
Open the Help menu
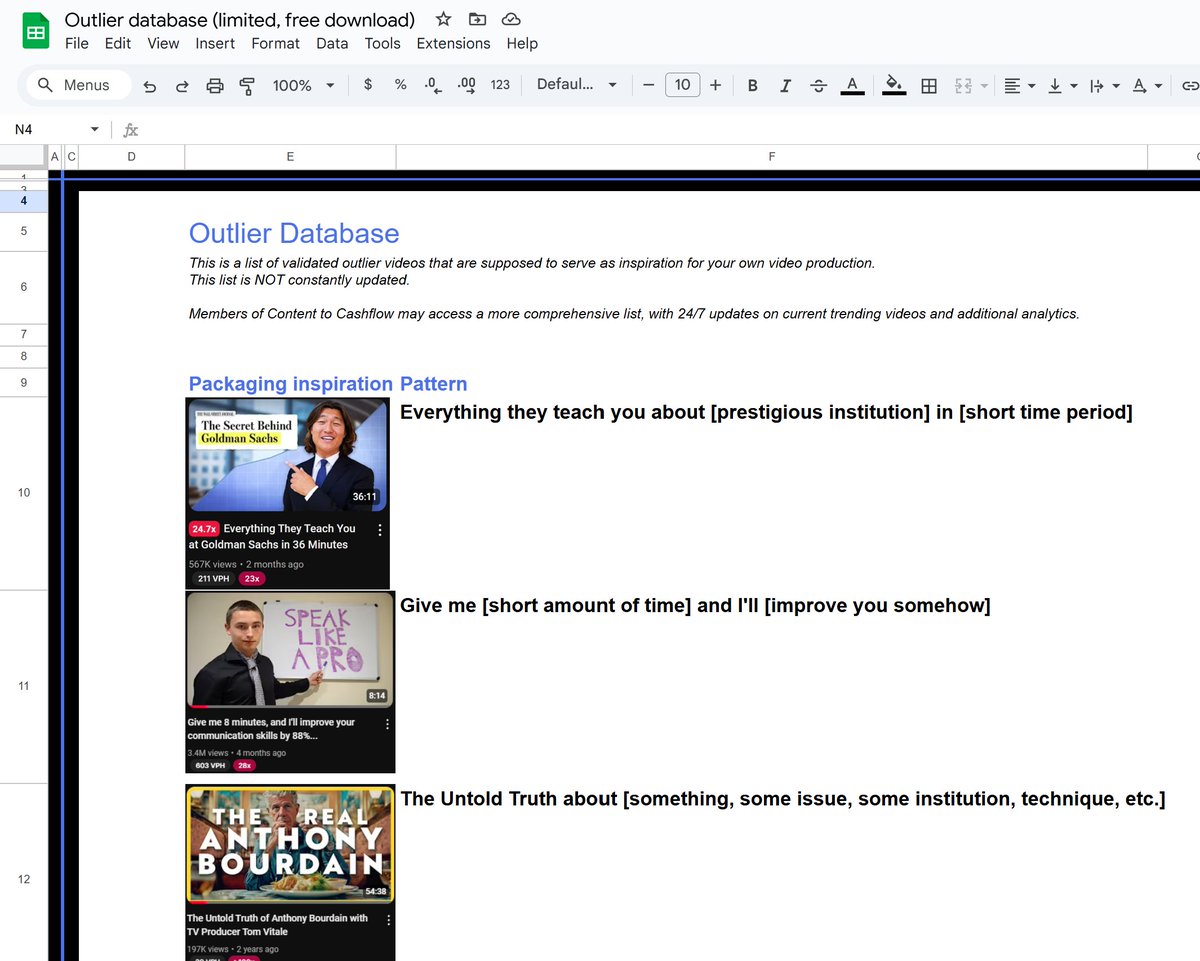pyautogui.click(x=522, y=43)
